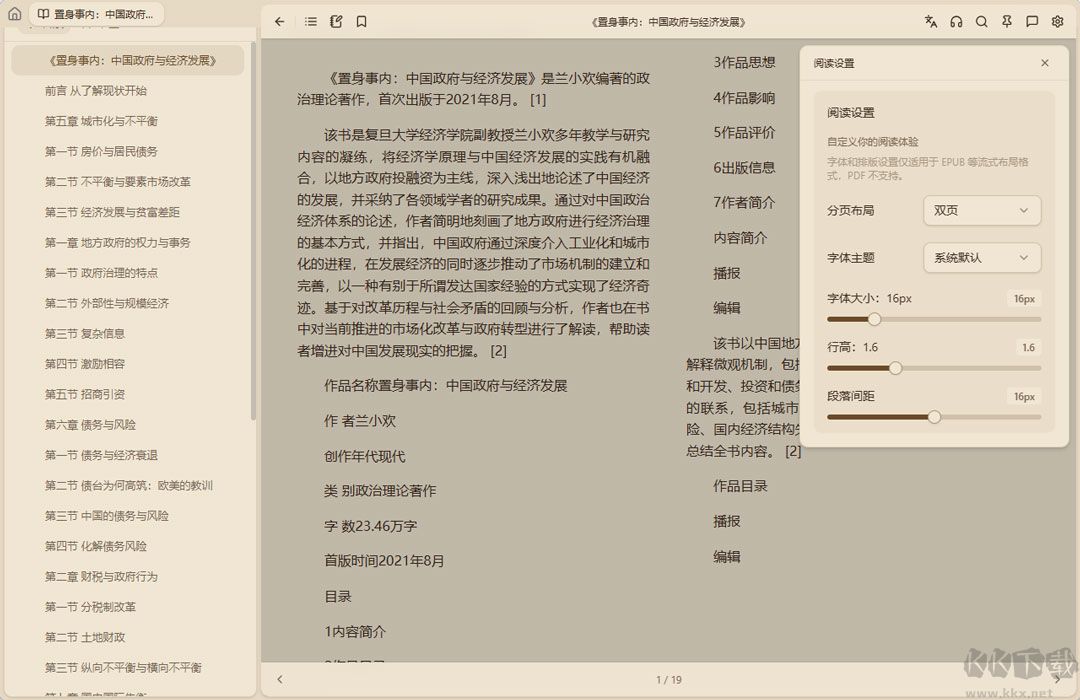
Task: Open search with the magnifier icon
Action: 982,21
